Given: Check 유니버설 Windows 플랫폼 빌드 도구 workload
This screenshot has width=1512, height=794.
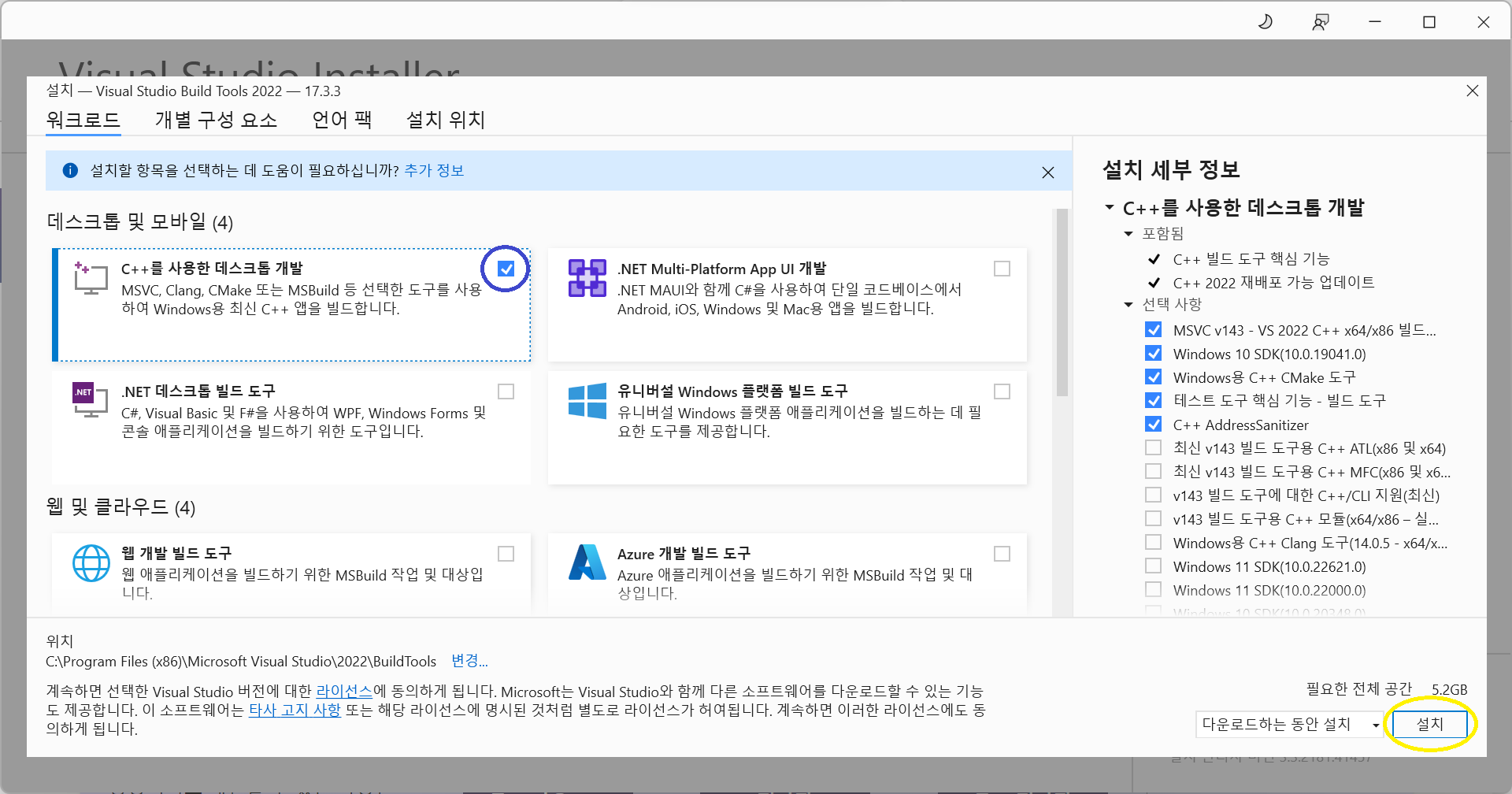Looking at the screenshot, I should point(1002,391).
